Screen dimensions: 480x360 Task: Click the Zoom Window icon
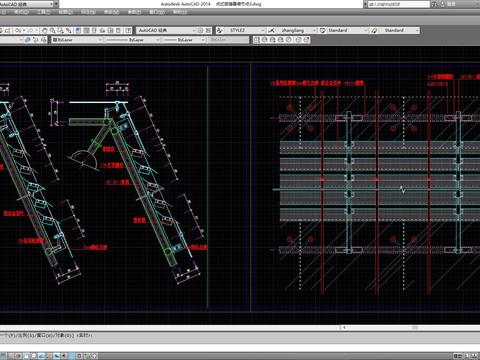[x=61, y=30]
